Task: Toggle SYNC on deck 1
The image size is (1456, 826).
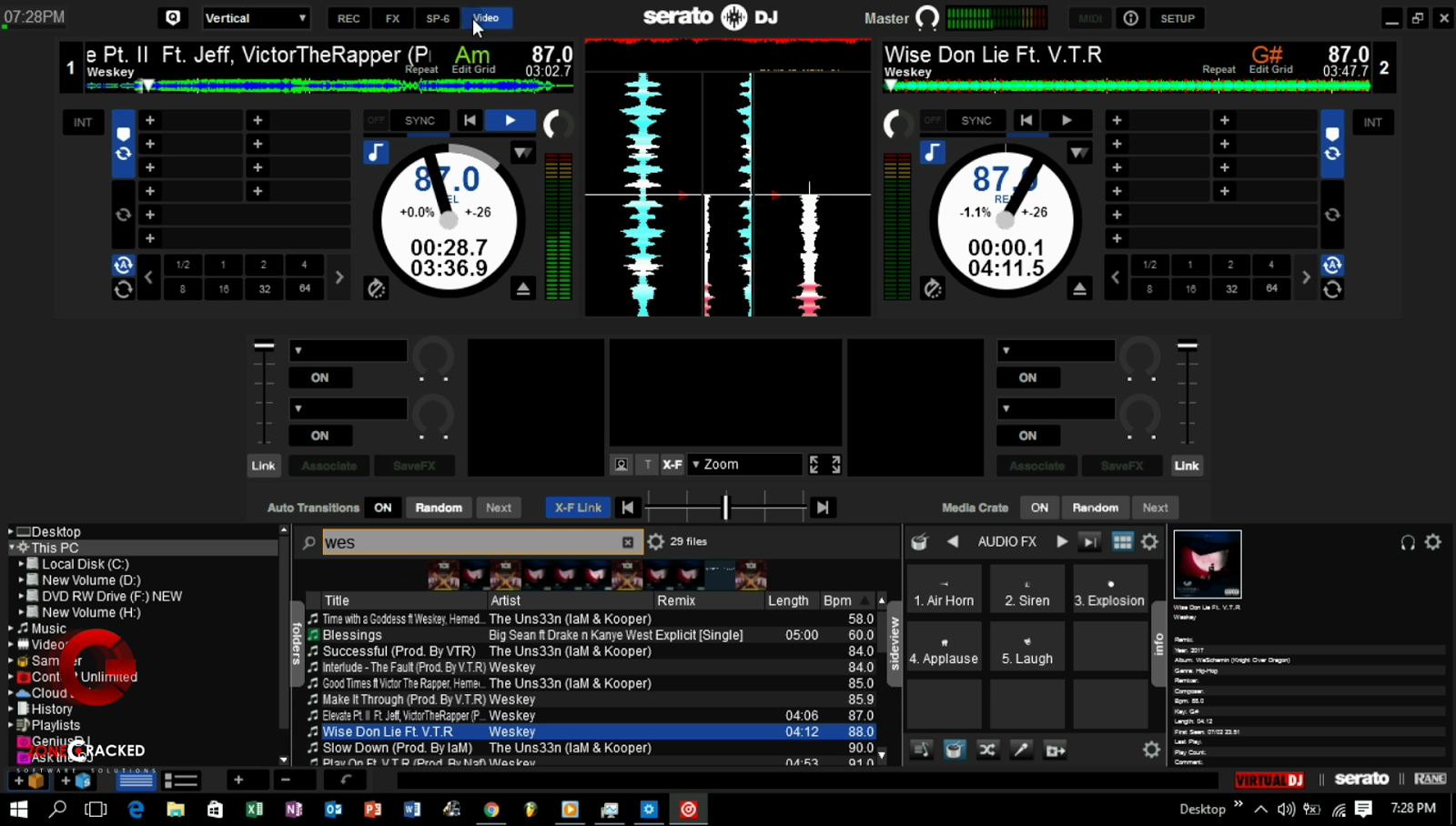Action: pyautogui.click(x=420, y=120)
